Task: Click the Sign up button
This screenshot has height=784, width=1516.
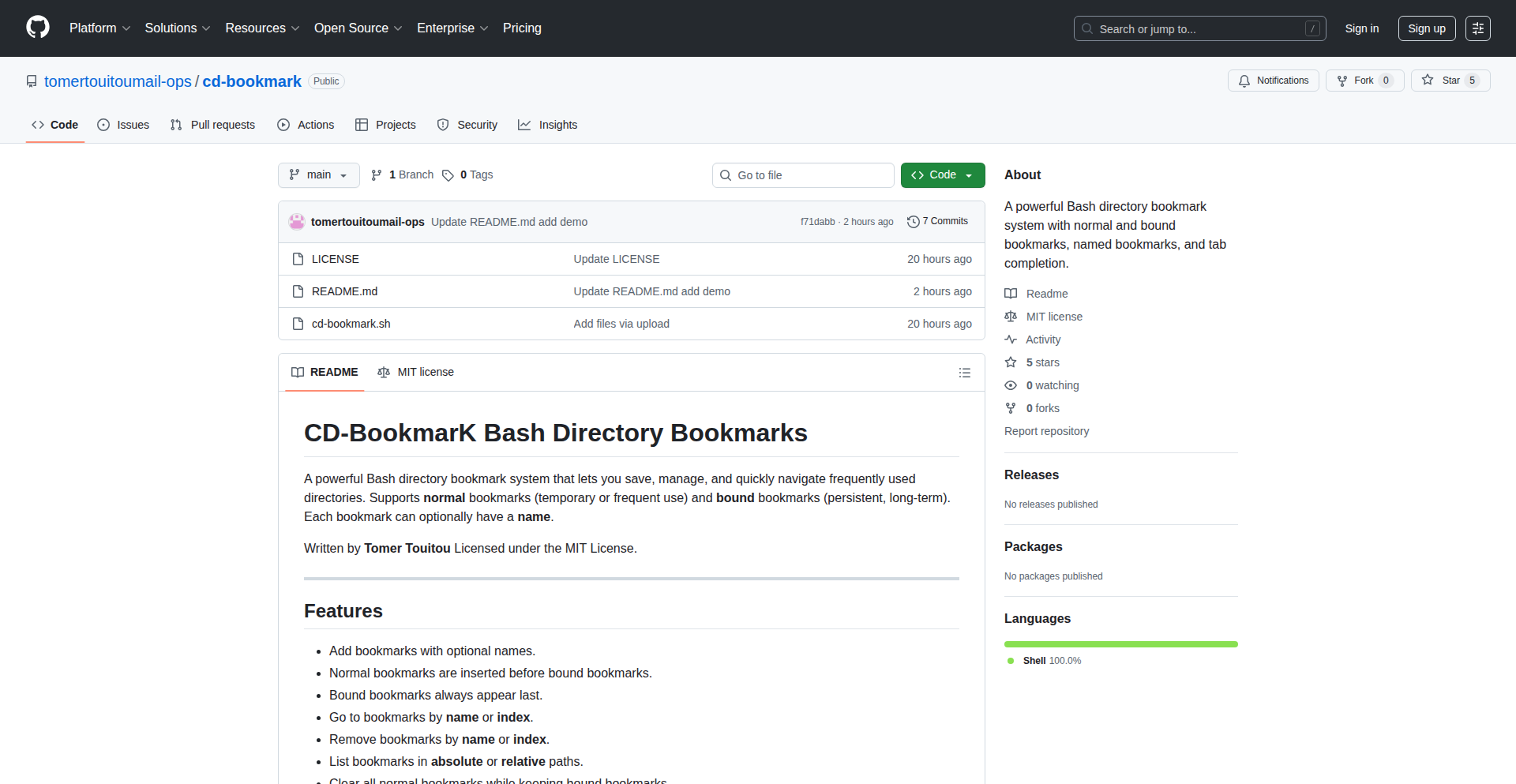Action: (x=1426, y=28)
